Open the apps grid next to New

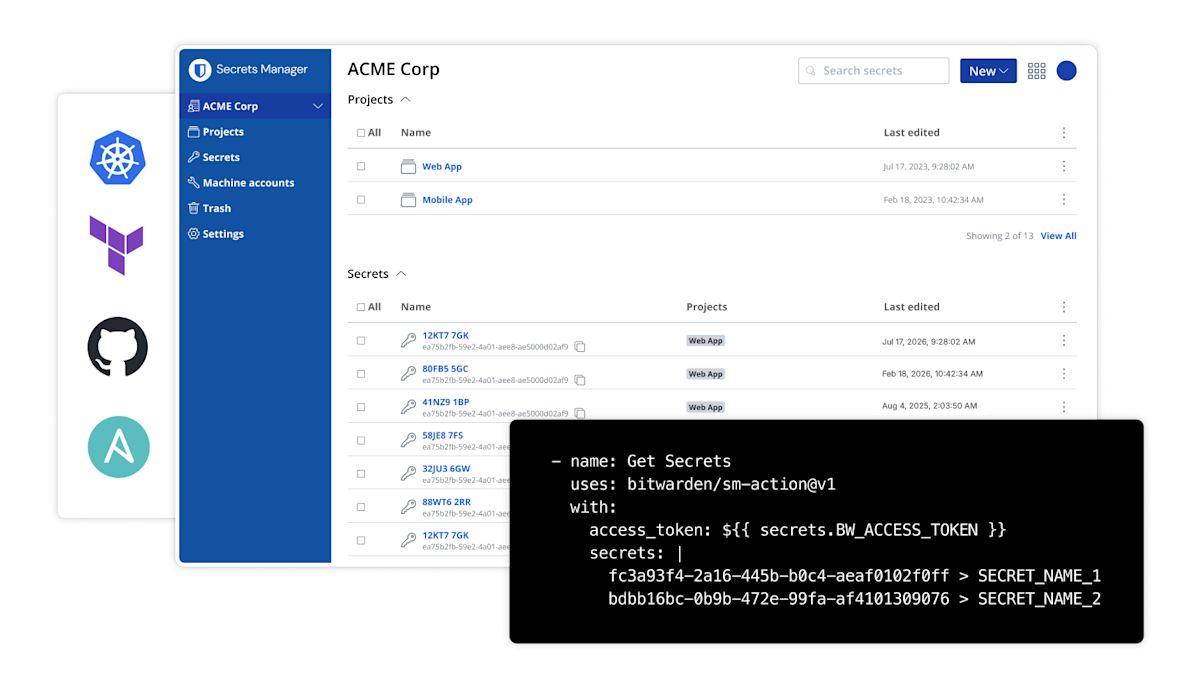1036,70
